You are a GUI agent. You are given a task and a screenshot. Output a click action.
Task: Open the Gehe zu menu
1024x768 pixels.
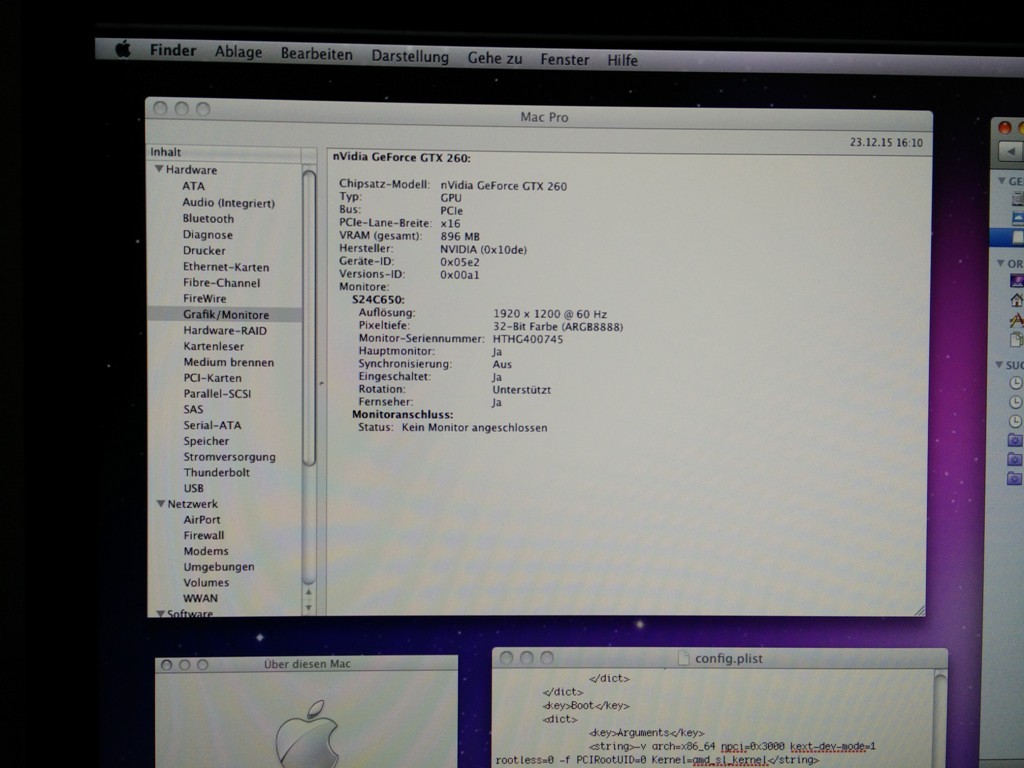pyautogui.click(x=495, y=58)
